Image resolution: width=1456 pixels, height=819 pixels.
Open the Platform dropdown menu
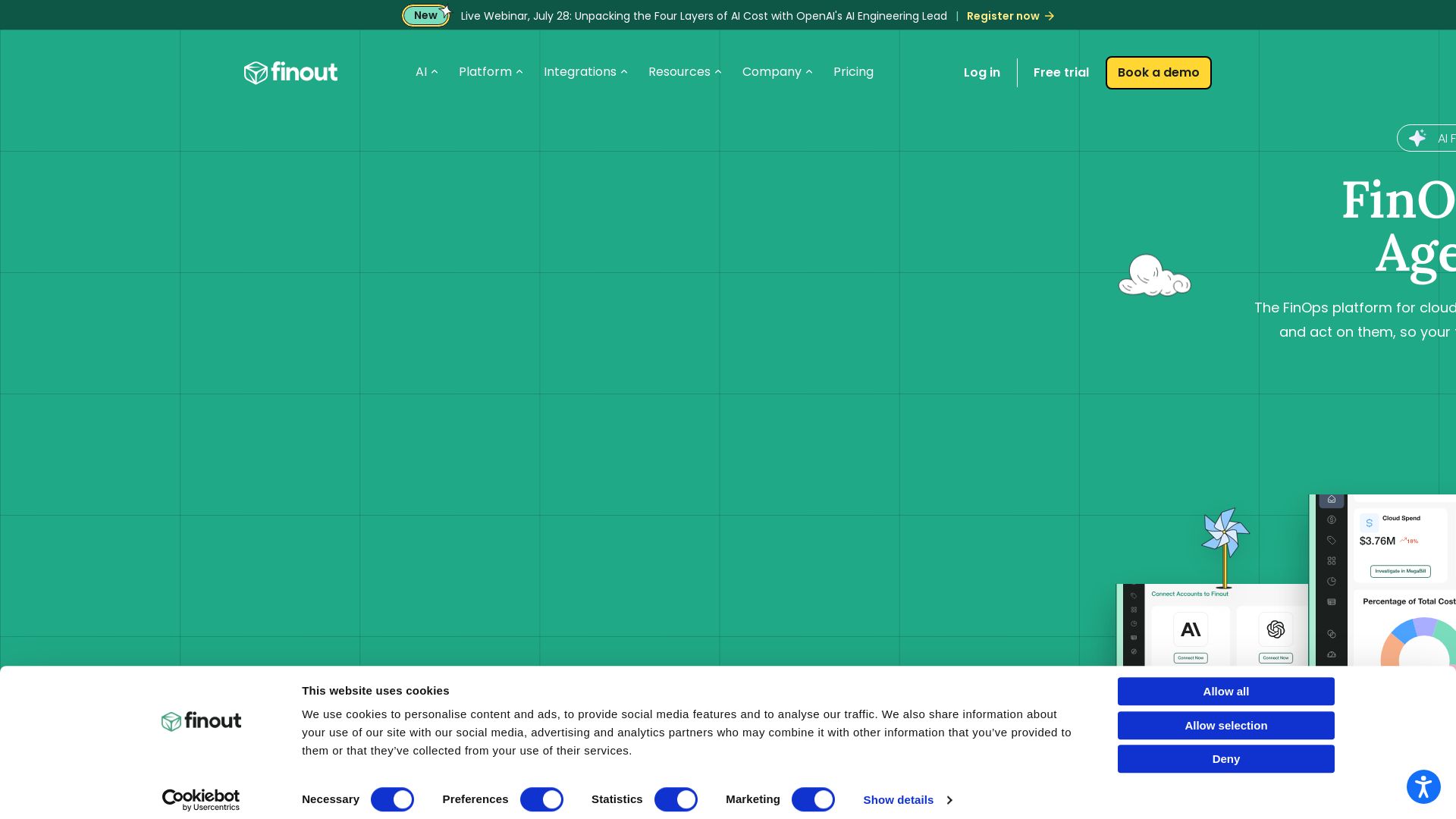pos(491,72)
